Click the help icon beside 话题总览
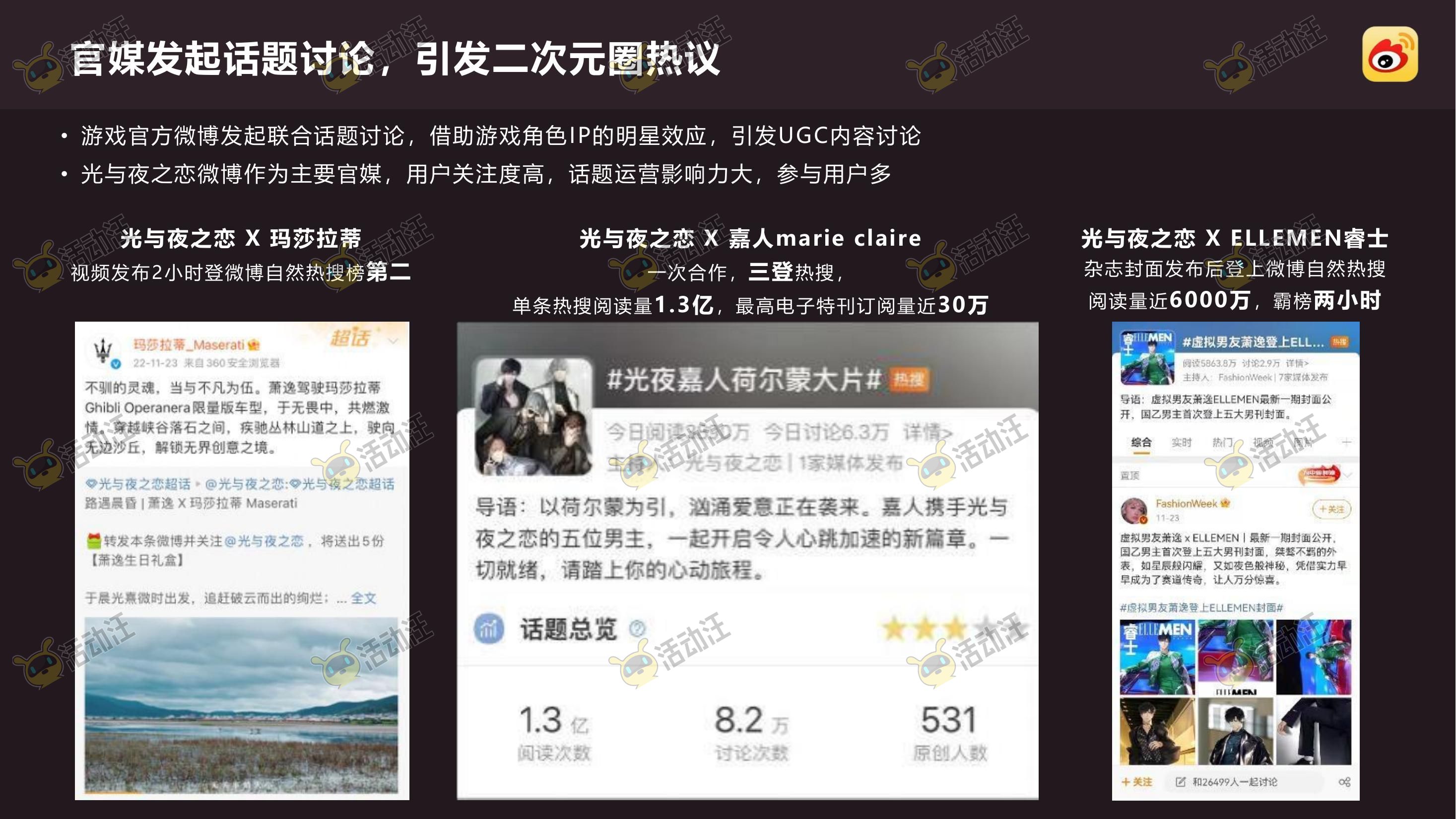This screenshot has width=1456, height=819. [637, 628]
